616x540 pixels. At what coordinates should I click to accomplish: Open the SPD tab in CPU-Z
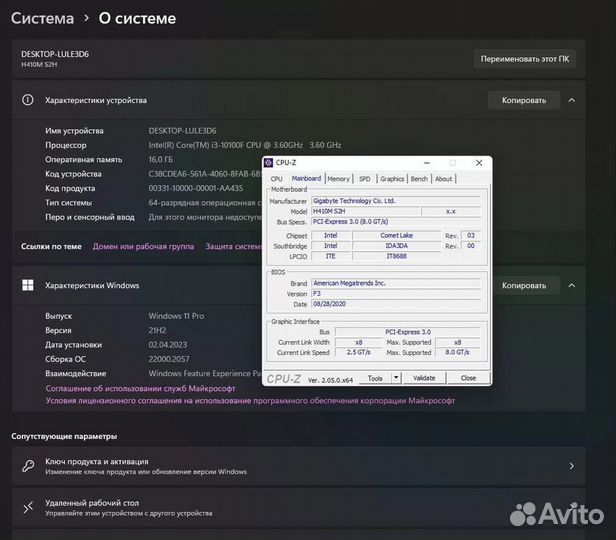pos(365,179)
